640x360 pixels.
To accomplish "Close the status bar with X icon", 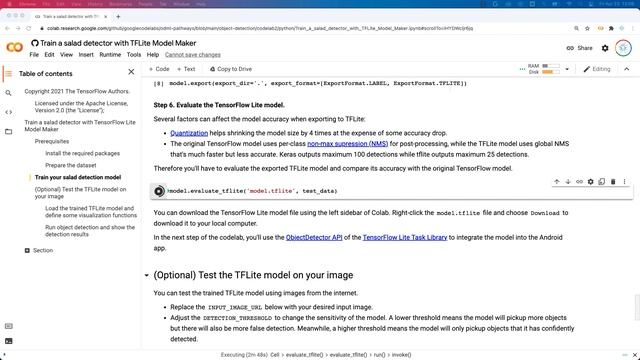I will point(635,355).
